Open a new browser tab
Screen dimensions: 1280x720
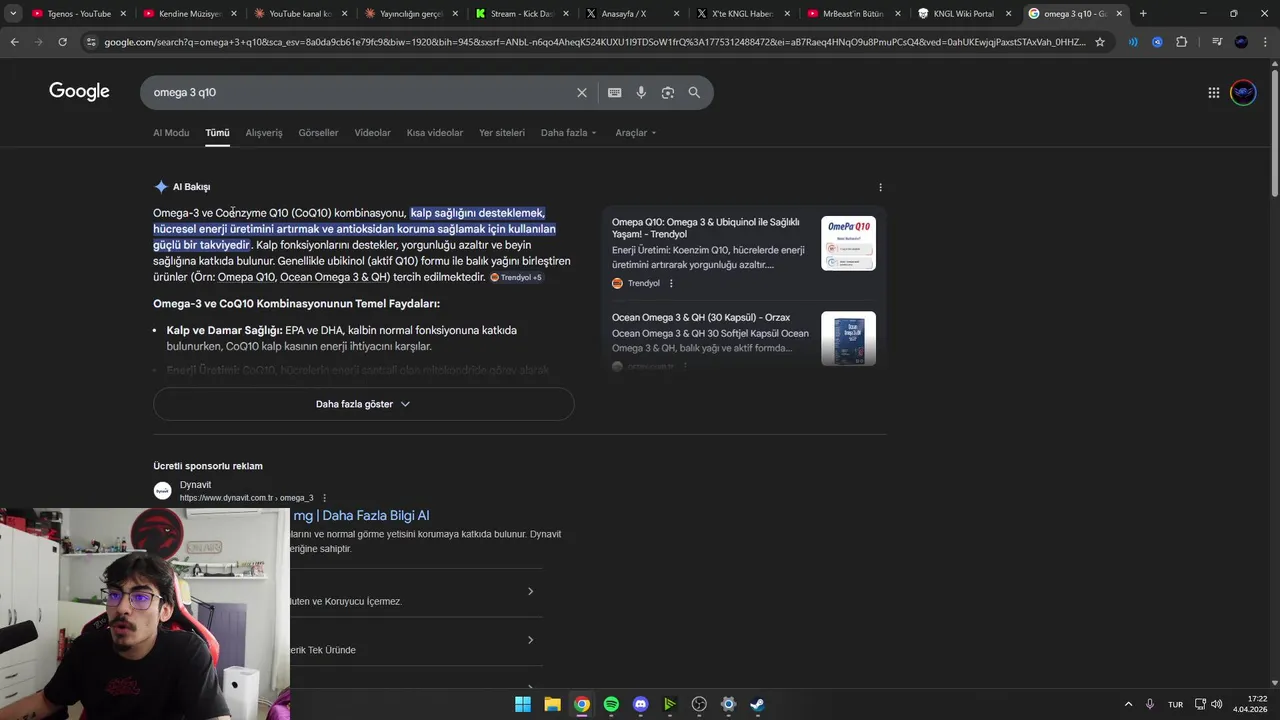coord(1143,14)
